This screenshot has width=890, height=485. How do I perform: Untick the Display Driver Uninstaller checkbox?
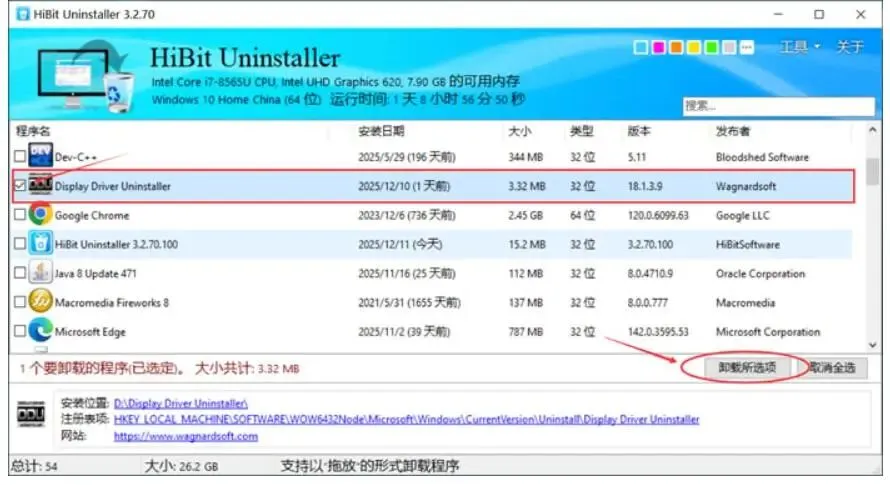point(20,186)
